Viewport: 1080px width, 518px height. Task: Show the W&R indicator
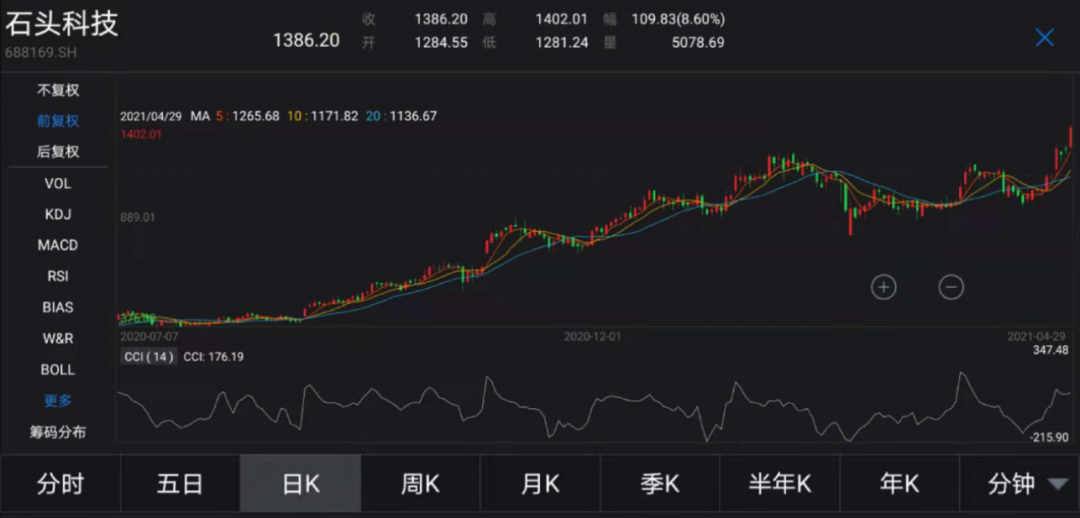click(x=58, y=338)
